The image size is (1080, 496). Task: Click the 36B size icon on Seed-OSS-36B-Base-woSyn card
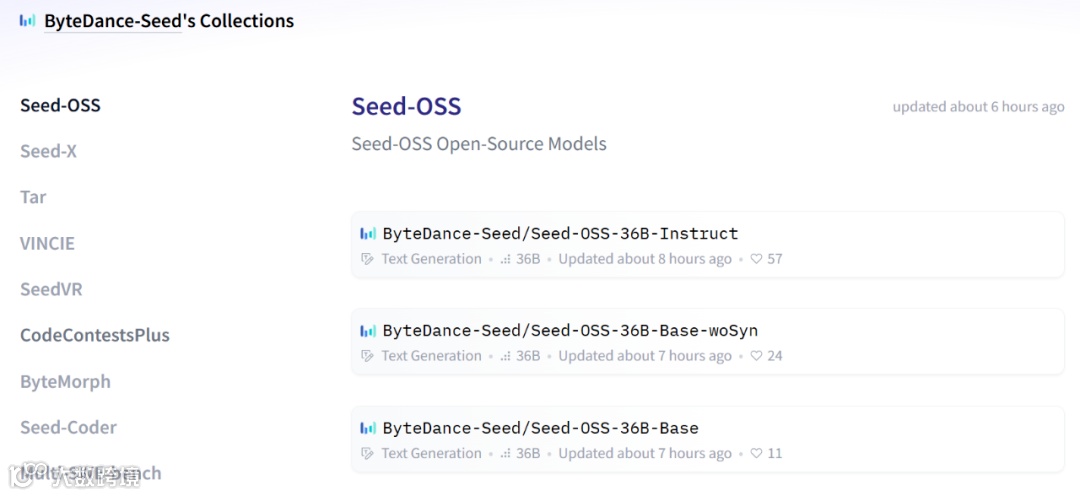(505, 356)
